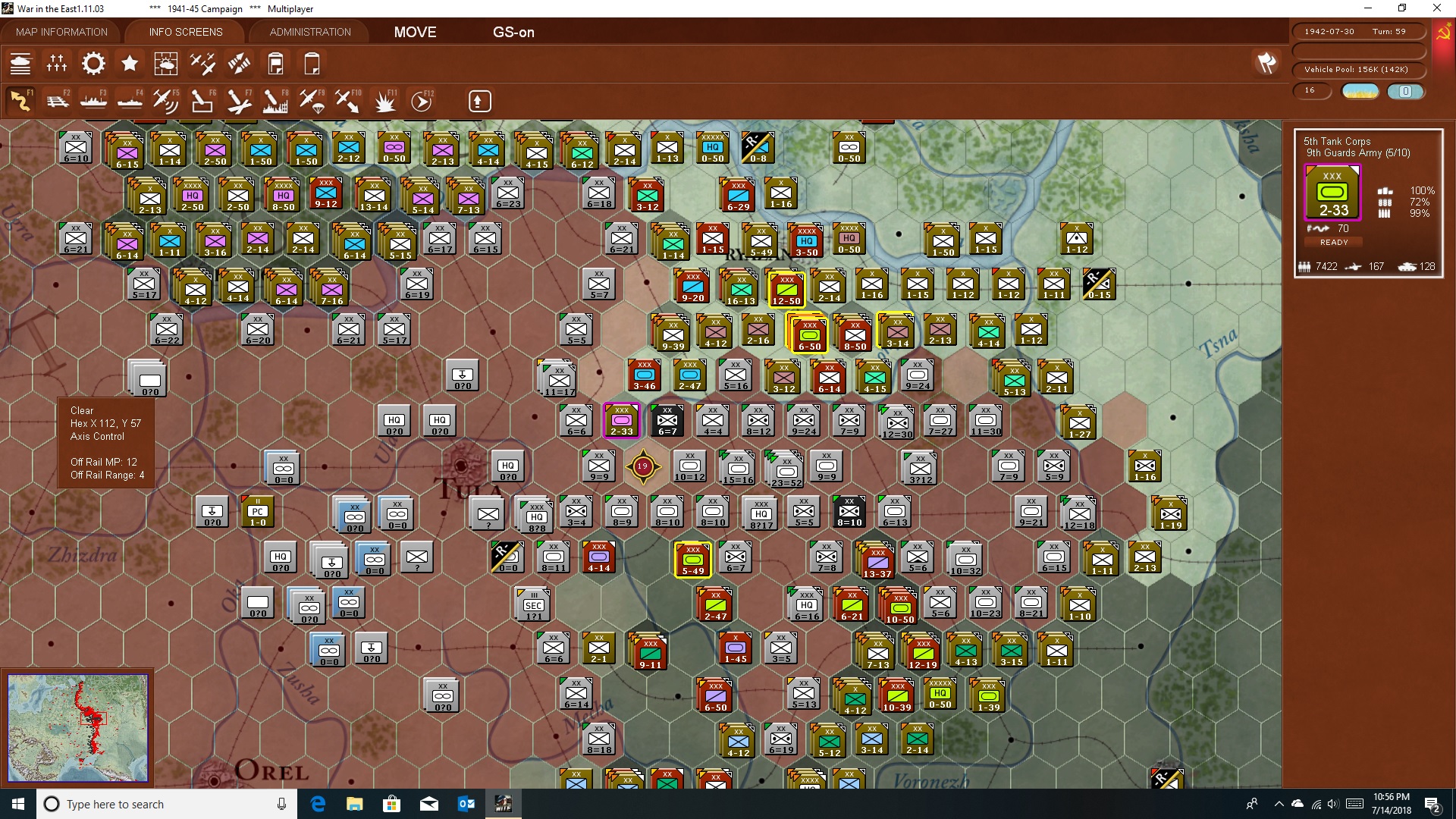Open the INFO SCREENS tab
The width and height of the screenshot is (1456, 819).
pyautogui.click(x=186, y=32)
